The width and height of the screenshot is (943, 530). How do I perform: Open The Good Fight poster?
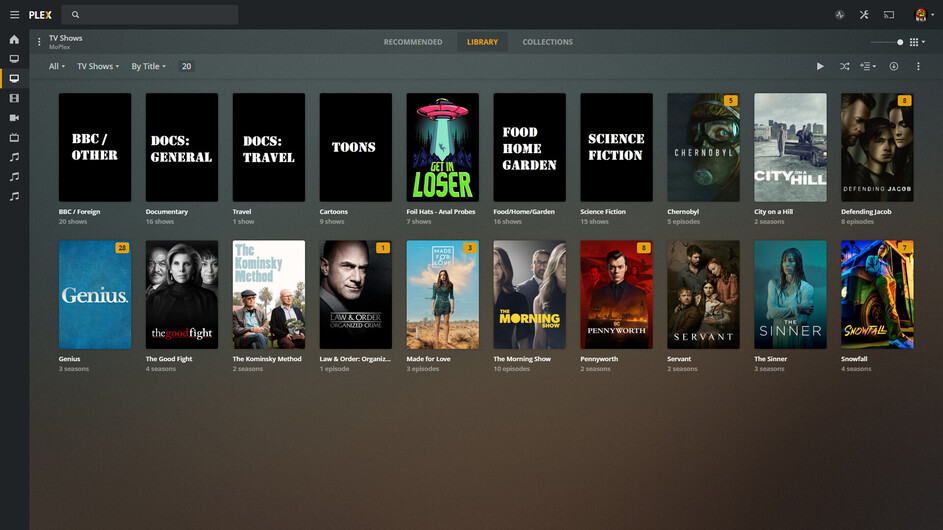[x=182, y=295]
